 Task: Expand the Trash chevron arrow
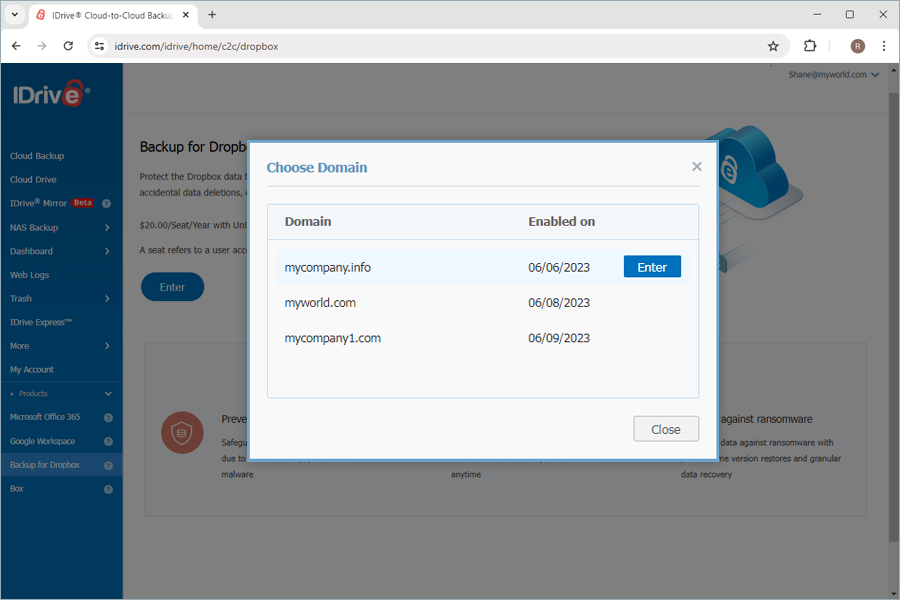[107, 299]
